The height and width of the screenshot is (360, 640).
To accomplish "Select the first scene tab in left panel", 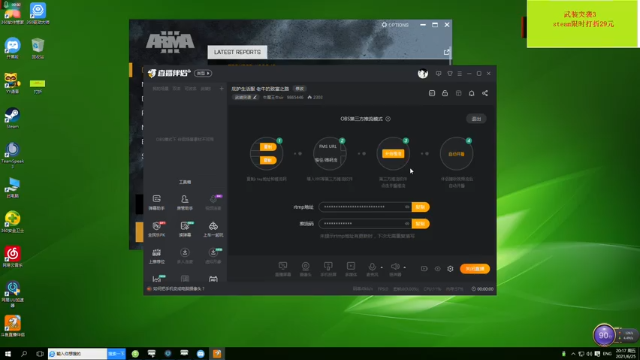I will (160, 89).
